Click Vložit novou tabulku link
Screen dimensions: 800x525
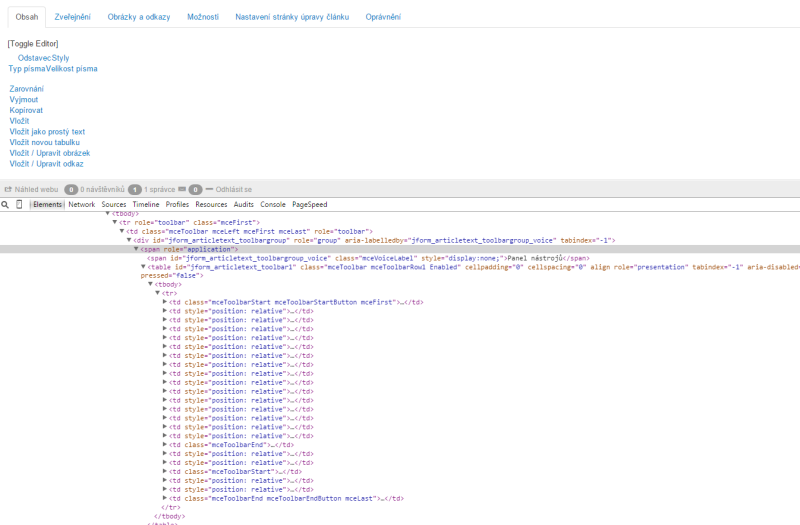tap(44, 142)
